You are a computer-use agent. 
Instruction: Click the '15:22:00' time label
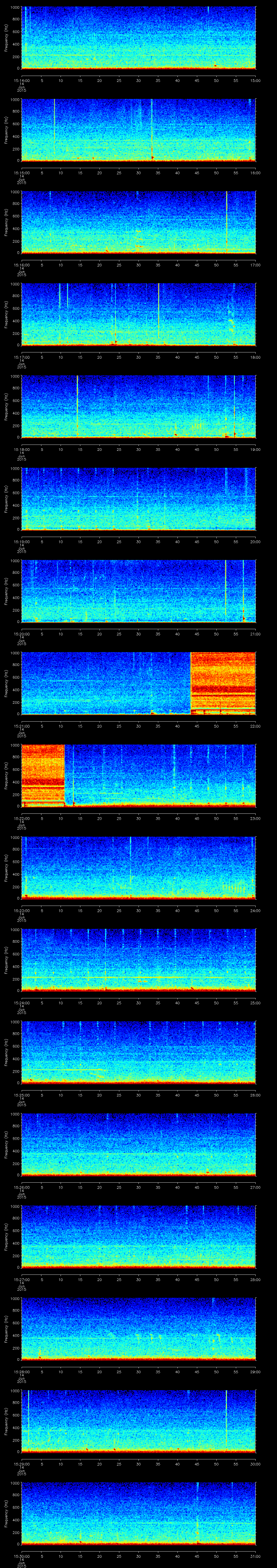[21, 818]
